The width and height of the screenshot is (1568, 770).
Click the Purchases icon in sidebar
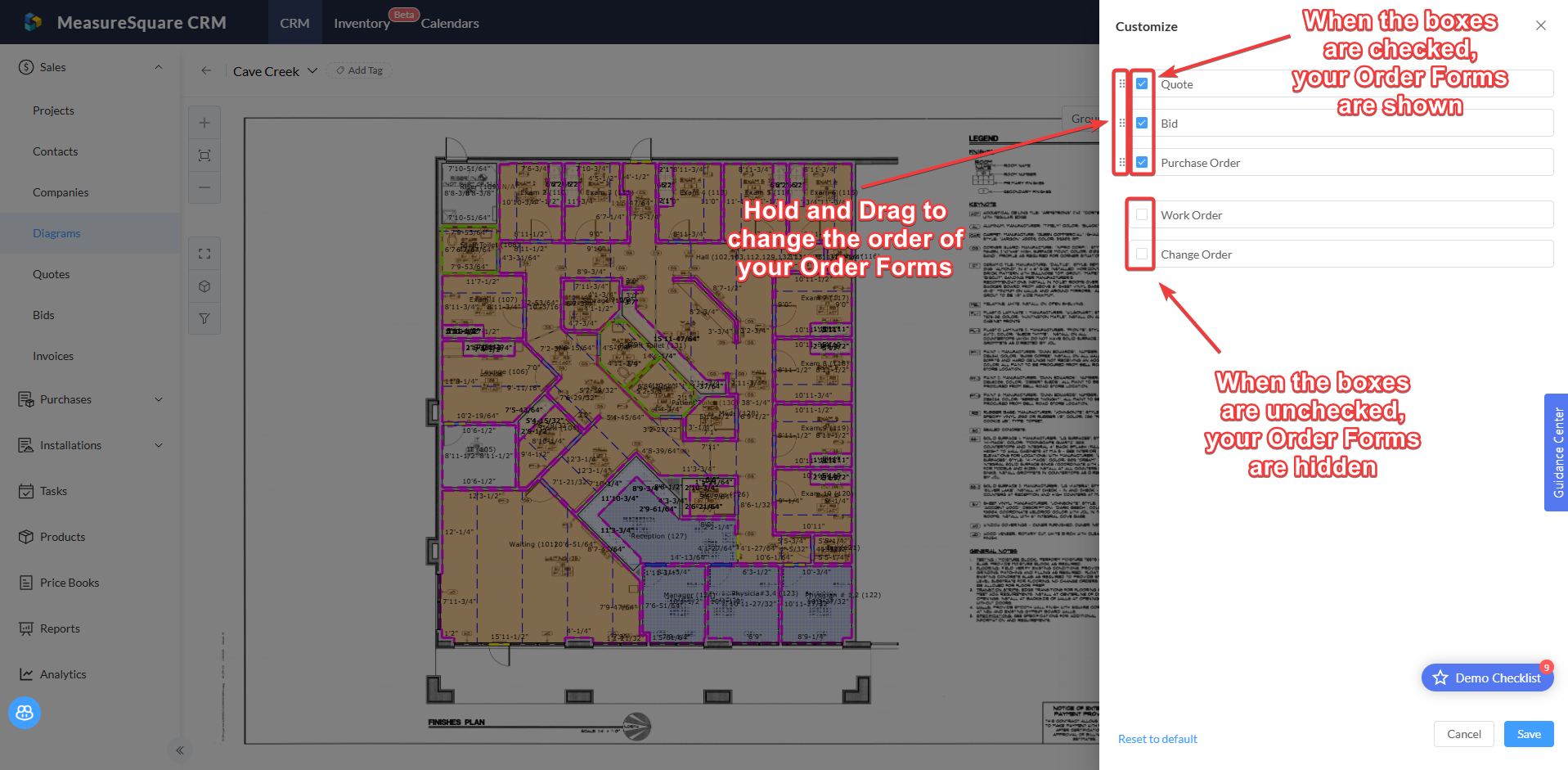tap(26, 399)
